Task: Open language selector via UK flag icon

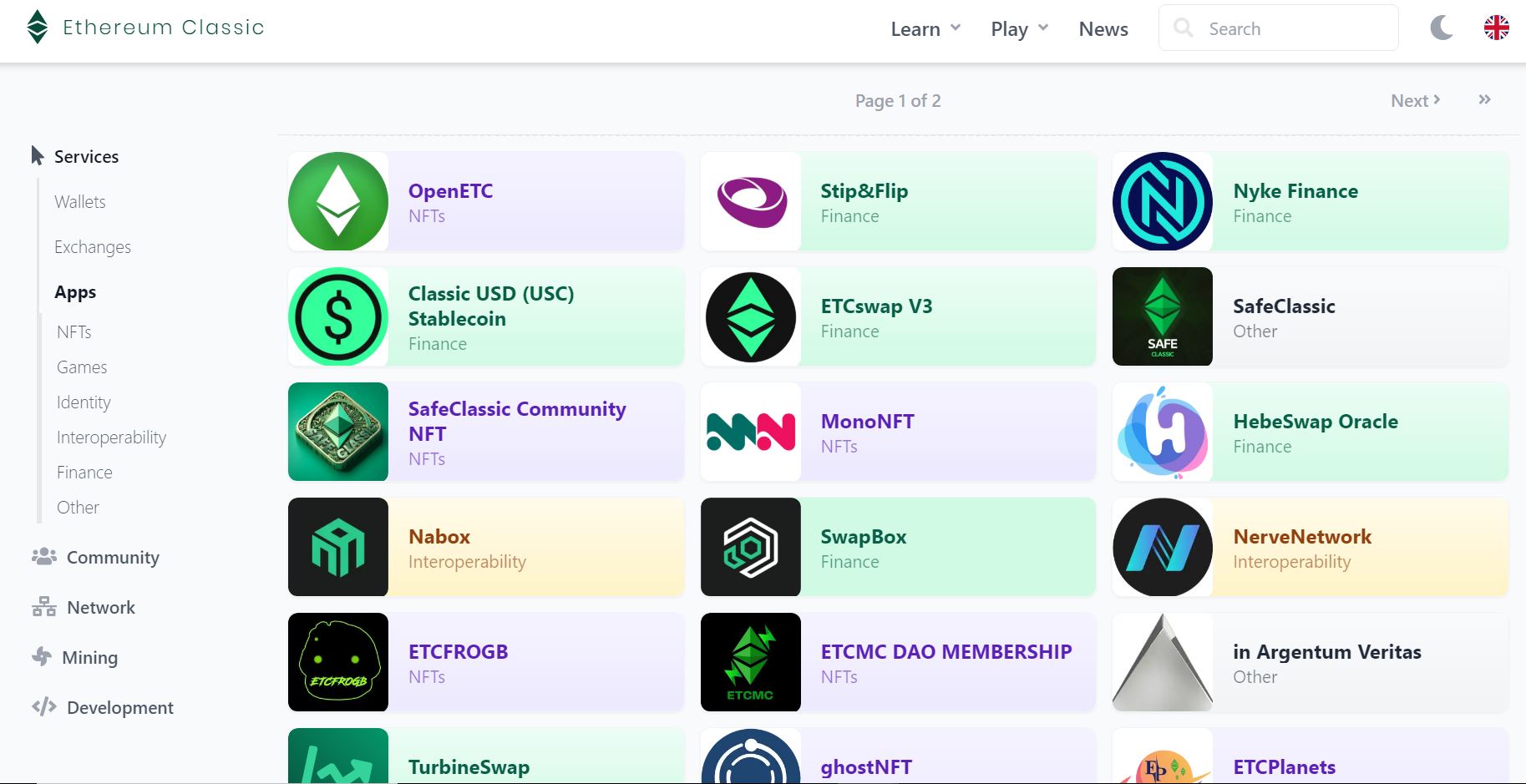Action: click(1496, 28)
